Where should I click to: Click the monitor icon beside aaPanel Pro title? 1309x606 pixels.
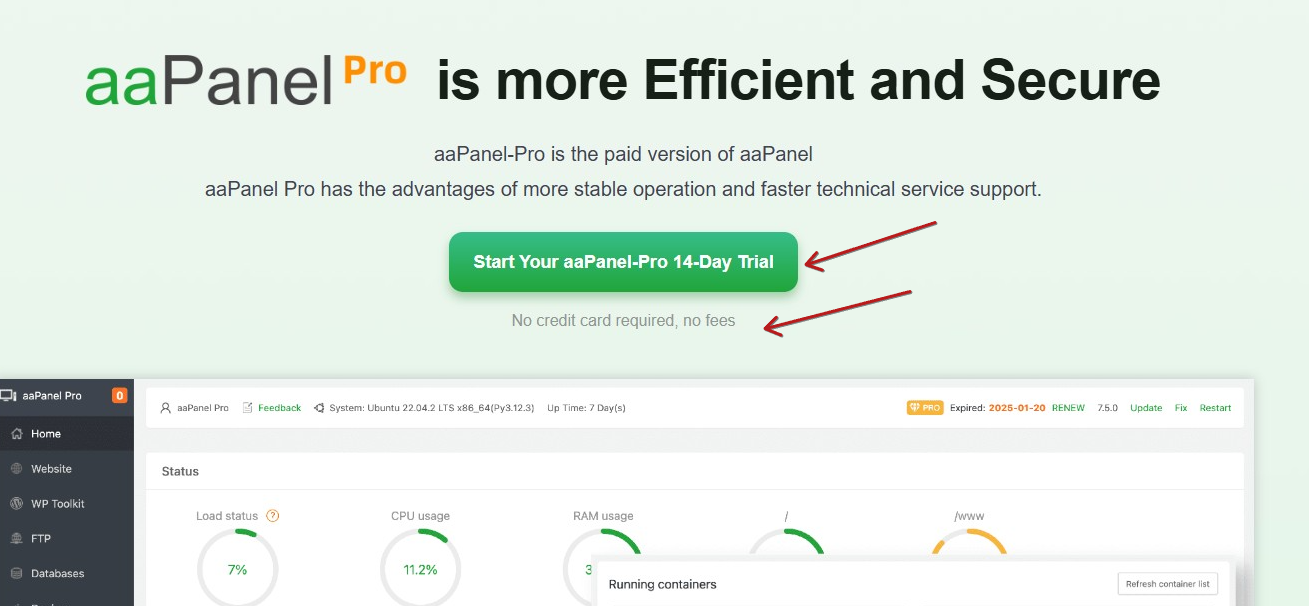pyautogui.click(x=8, y=396)
